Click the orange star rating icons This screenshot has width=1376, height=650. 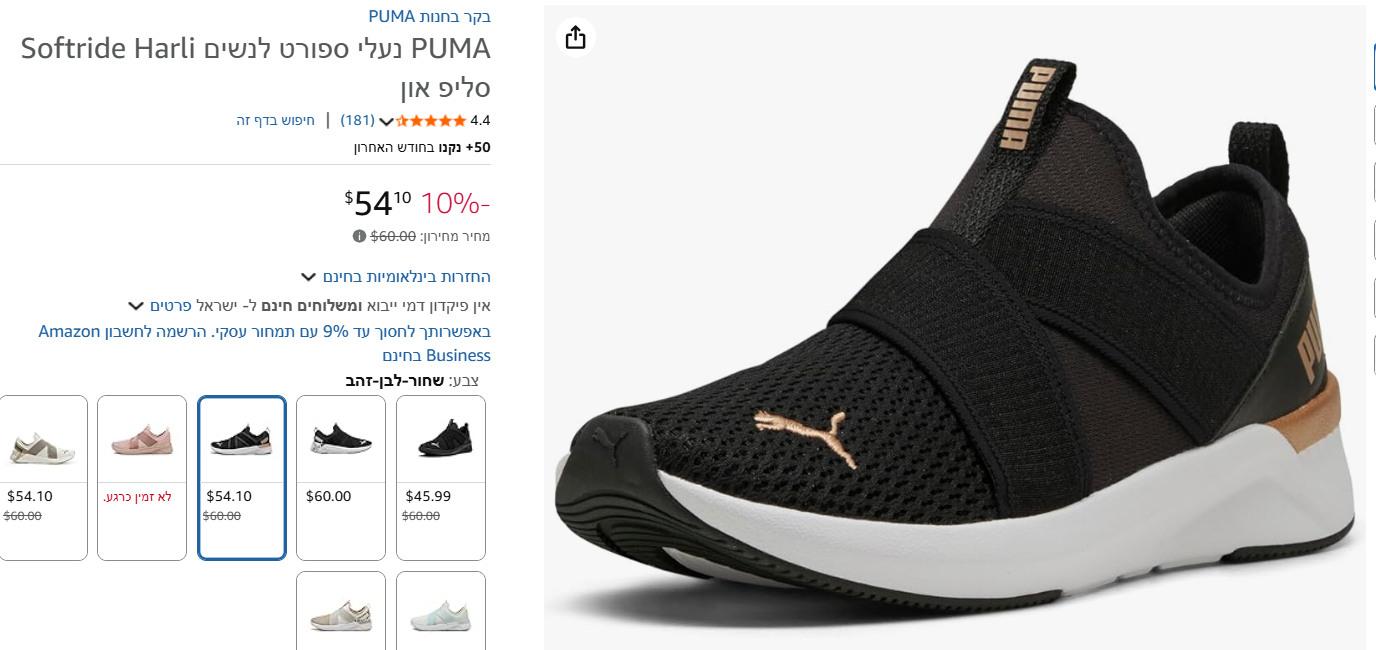431,121
